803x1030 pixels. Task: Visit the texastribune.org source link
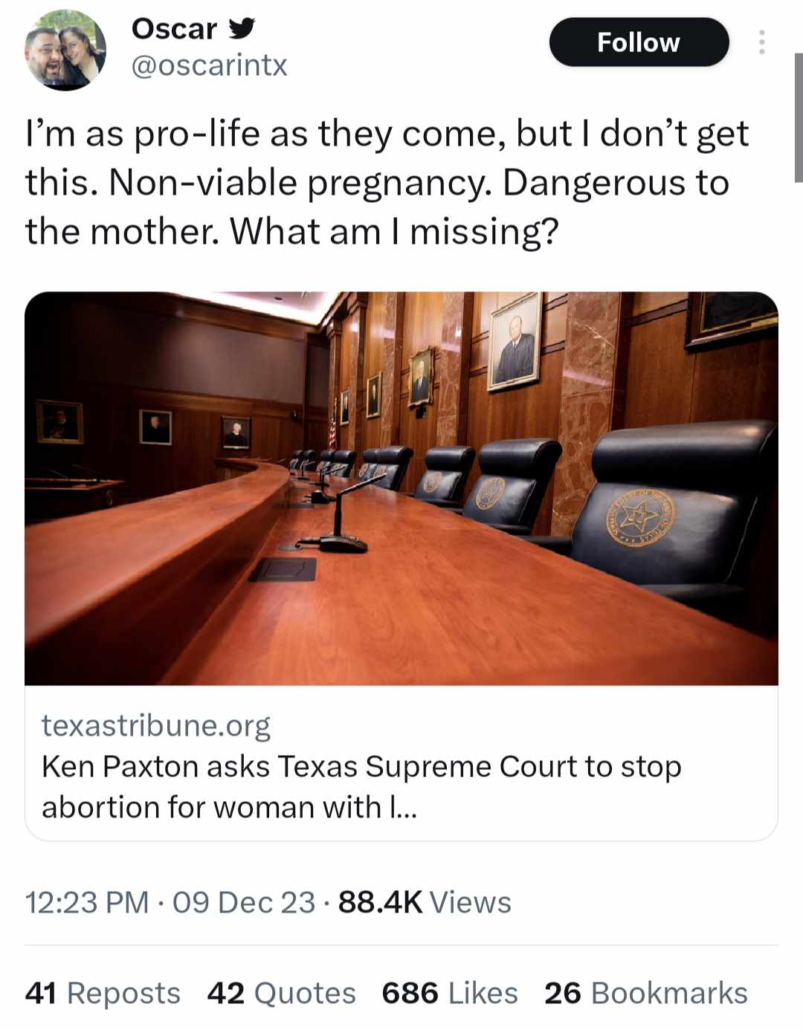pyautogui.click(x=156, y=725)
